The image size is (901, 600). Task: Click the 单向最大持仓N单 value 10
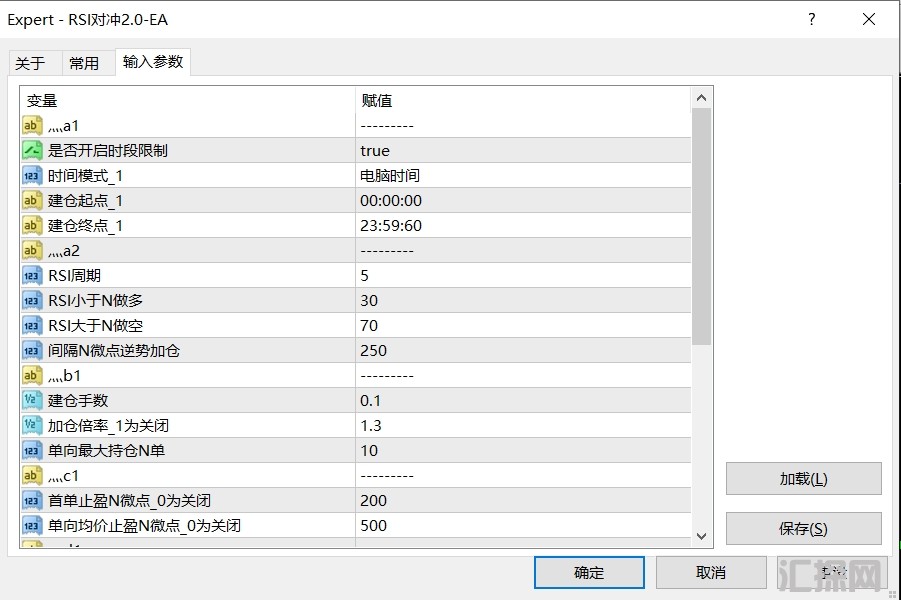click(x=523, y=451)
